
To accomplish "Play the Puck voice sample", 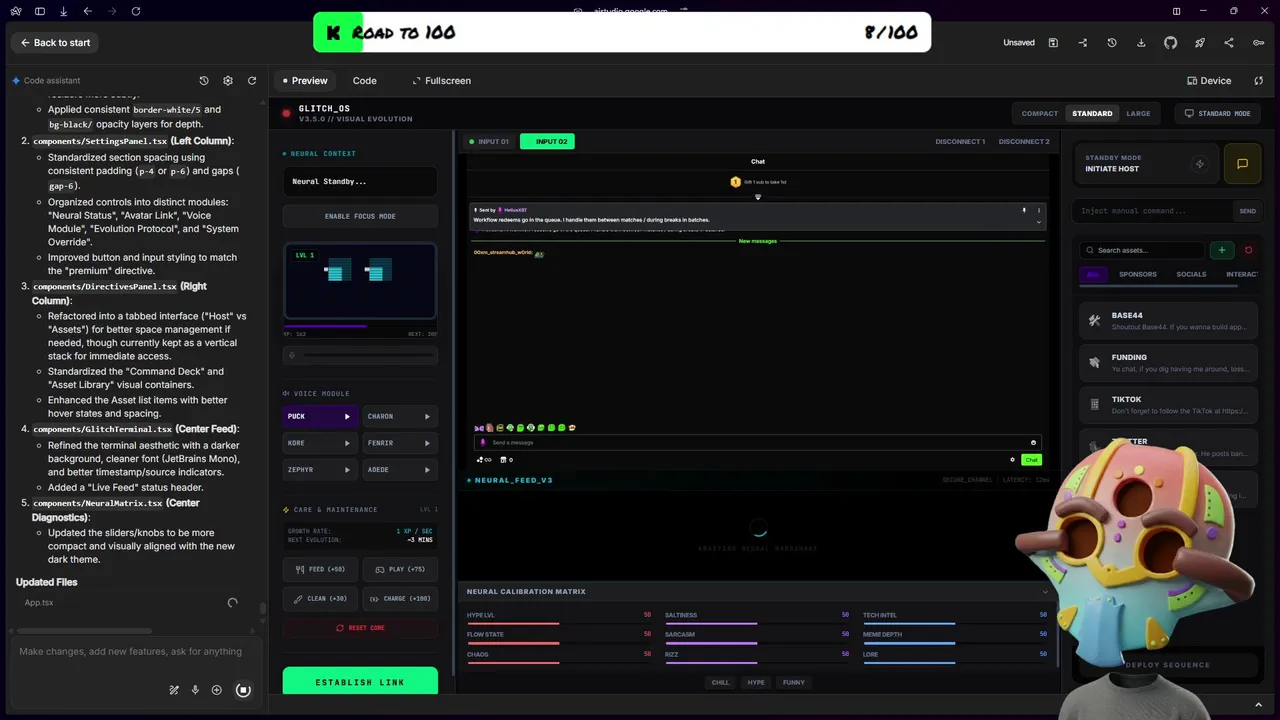I will [x=347, y=416].
